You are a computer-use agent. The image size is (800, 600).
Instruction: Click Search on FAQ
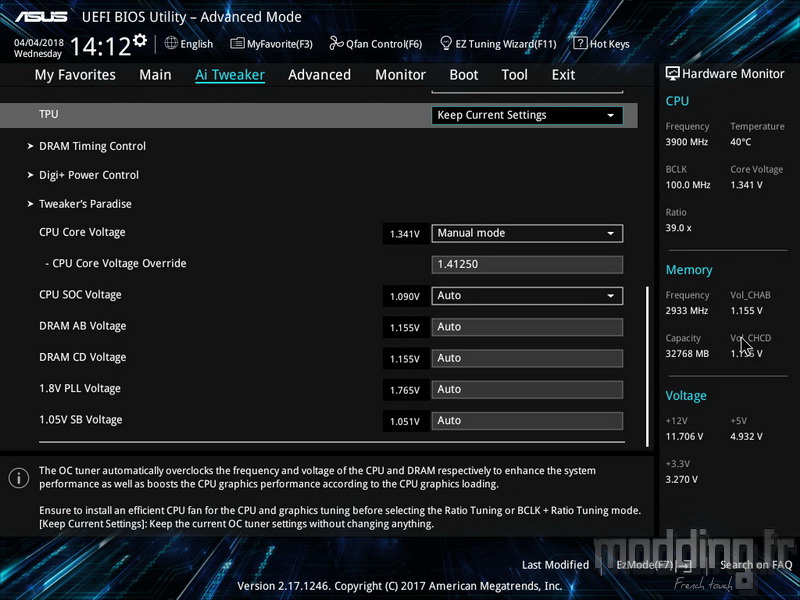pyautogui.click(x=756, y=565)
